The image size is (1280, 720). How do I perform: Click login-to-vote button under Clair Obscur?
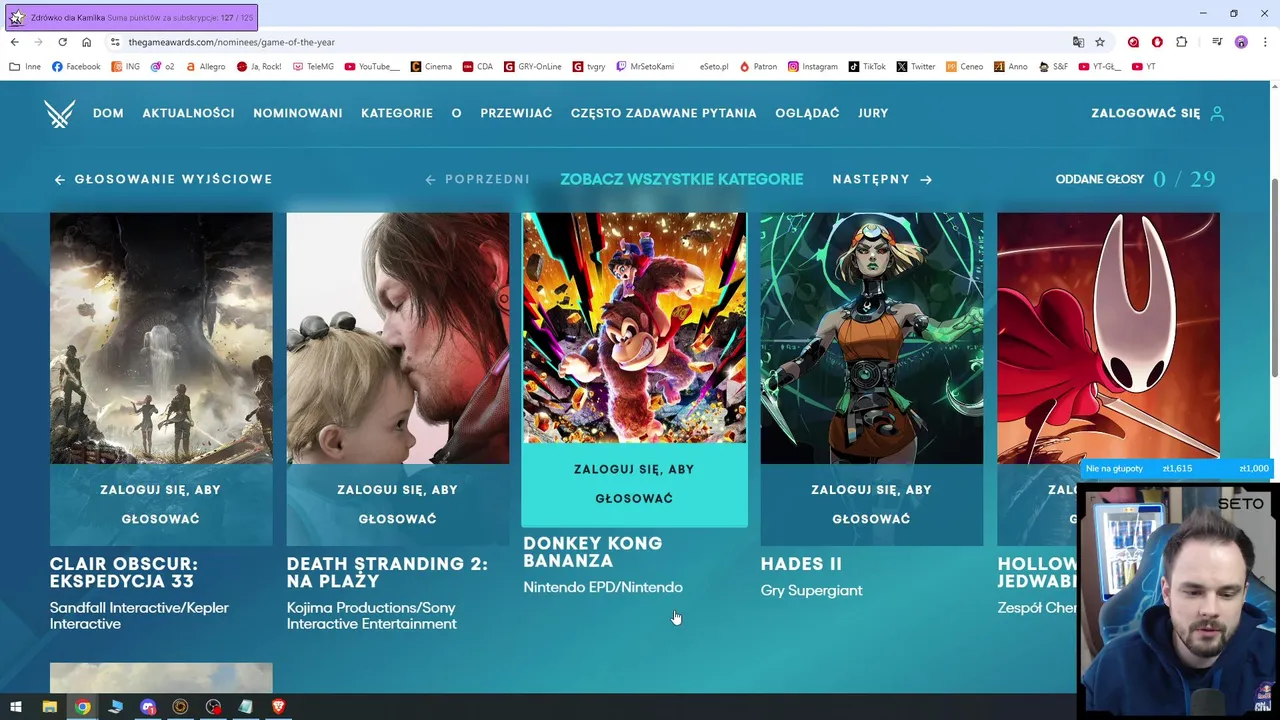pyautogui.click(x=161, y=504)
